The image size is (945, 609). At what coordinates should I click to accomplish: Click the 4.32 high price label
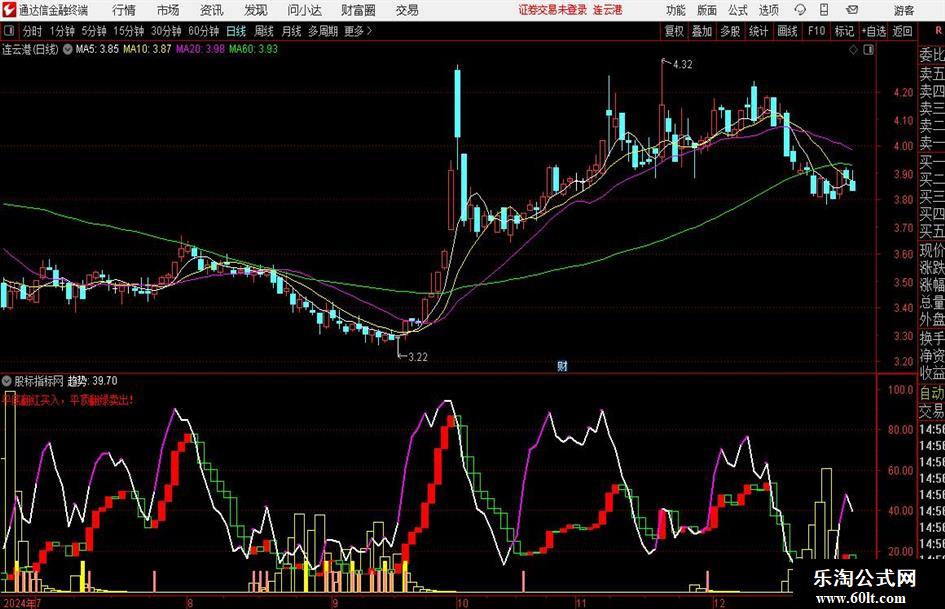(682, 65)
